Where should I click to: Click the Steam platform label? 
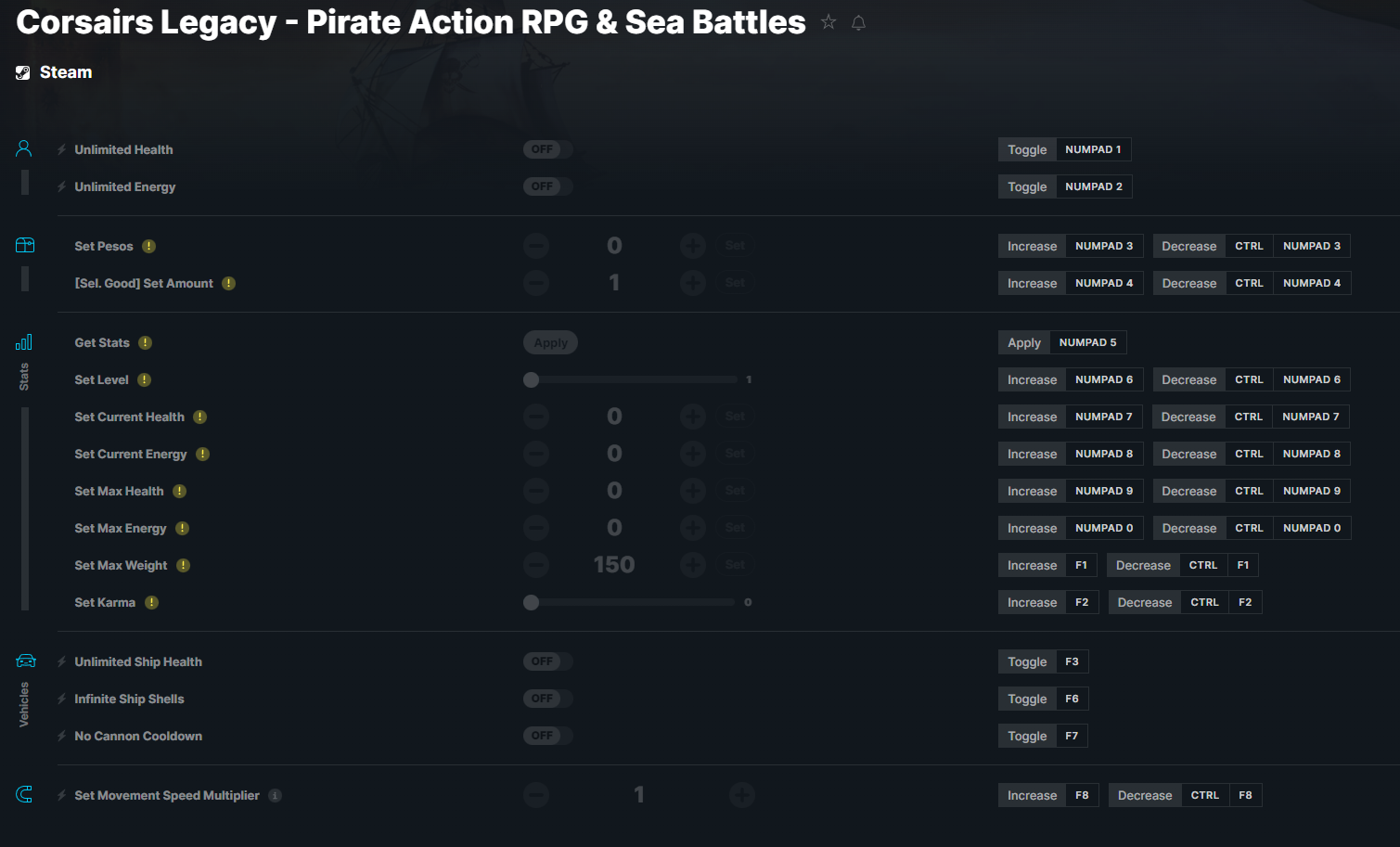[x=66, y=72]
